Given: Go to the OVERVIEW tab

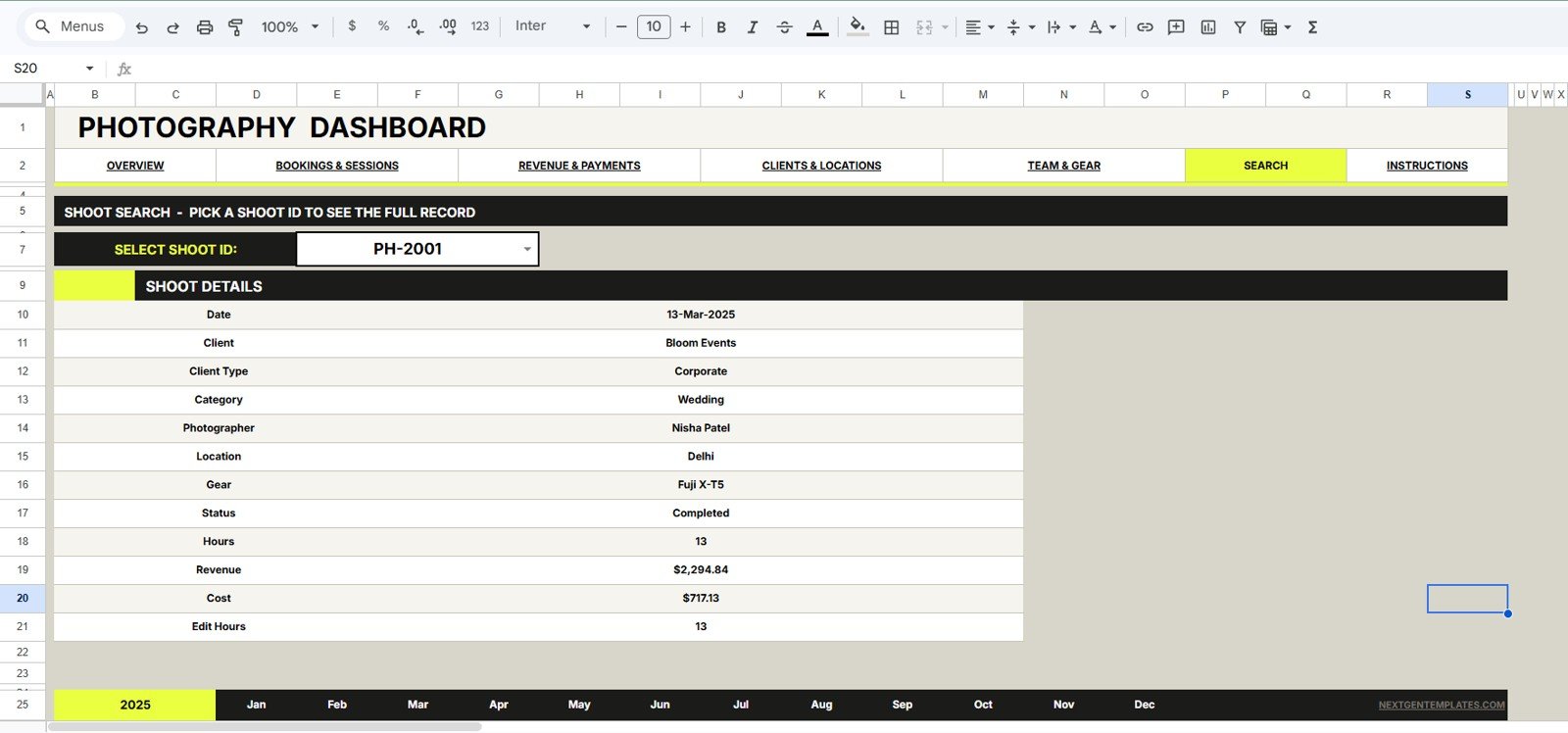Looking at the screenshot, I should 135,166.
